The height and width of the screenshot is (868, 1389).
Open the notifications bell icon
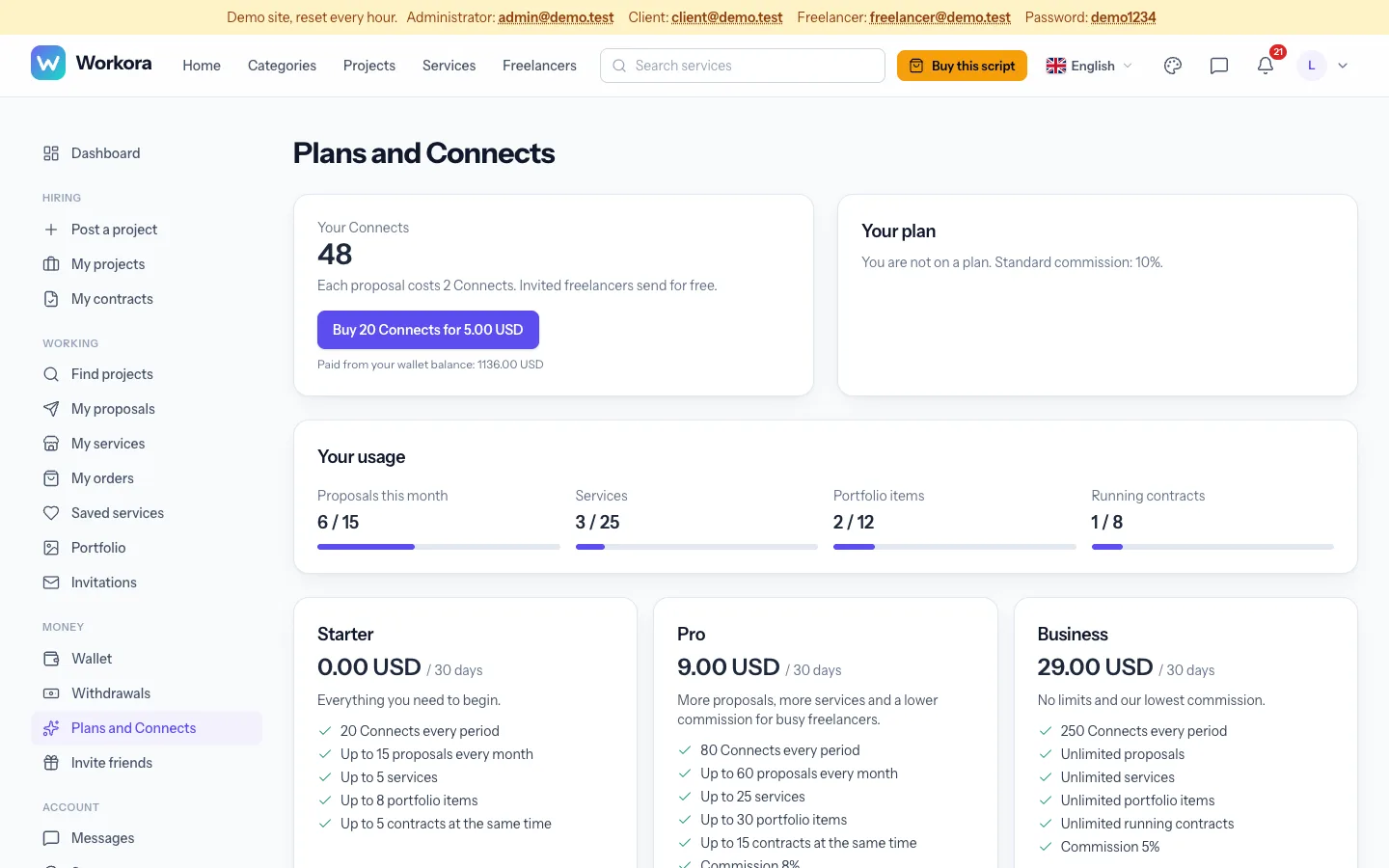1266,66
